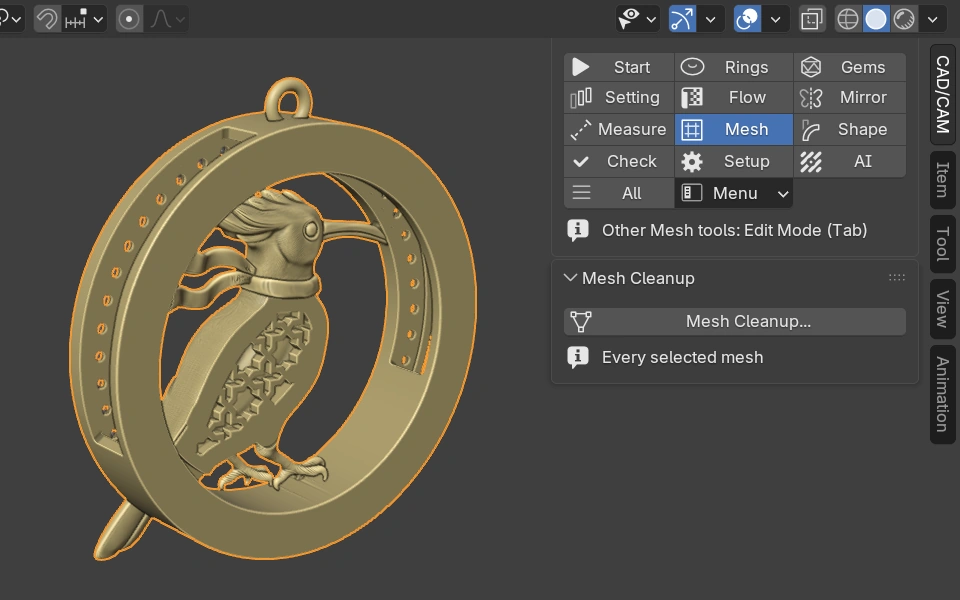The image size is (960, 600).
Task: Toggle viewport gizmos icon
Action: 682,19
